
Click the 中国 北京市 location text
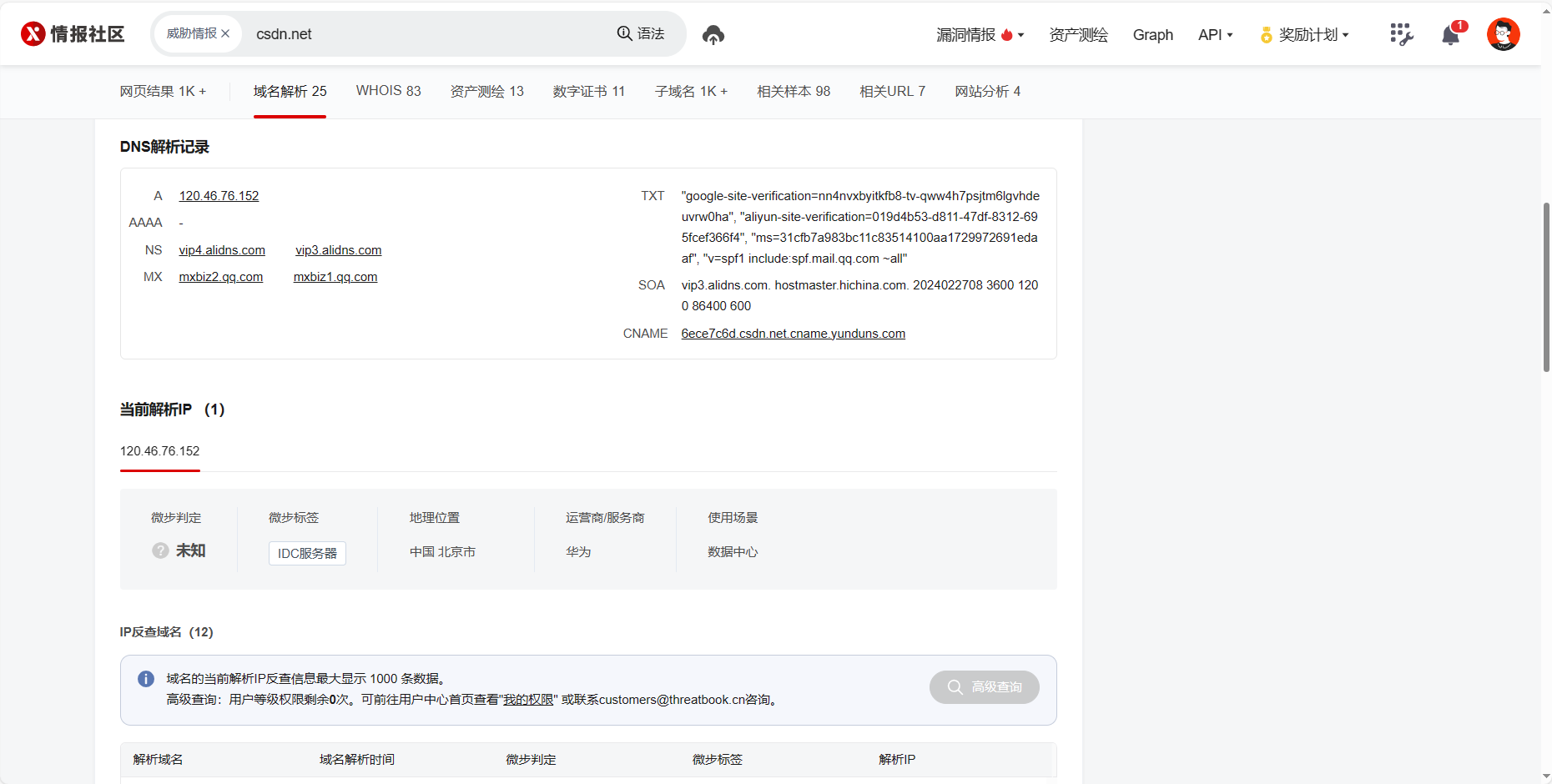[x=443, y=552]
